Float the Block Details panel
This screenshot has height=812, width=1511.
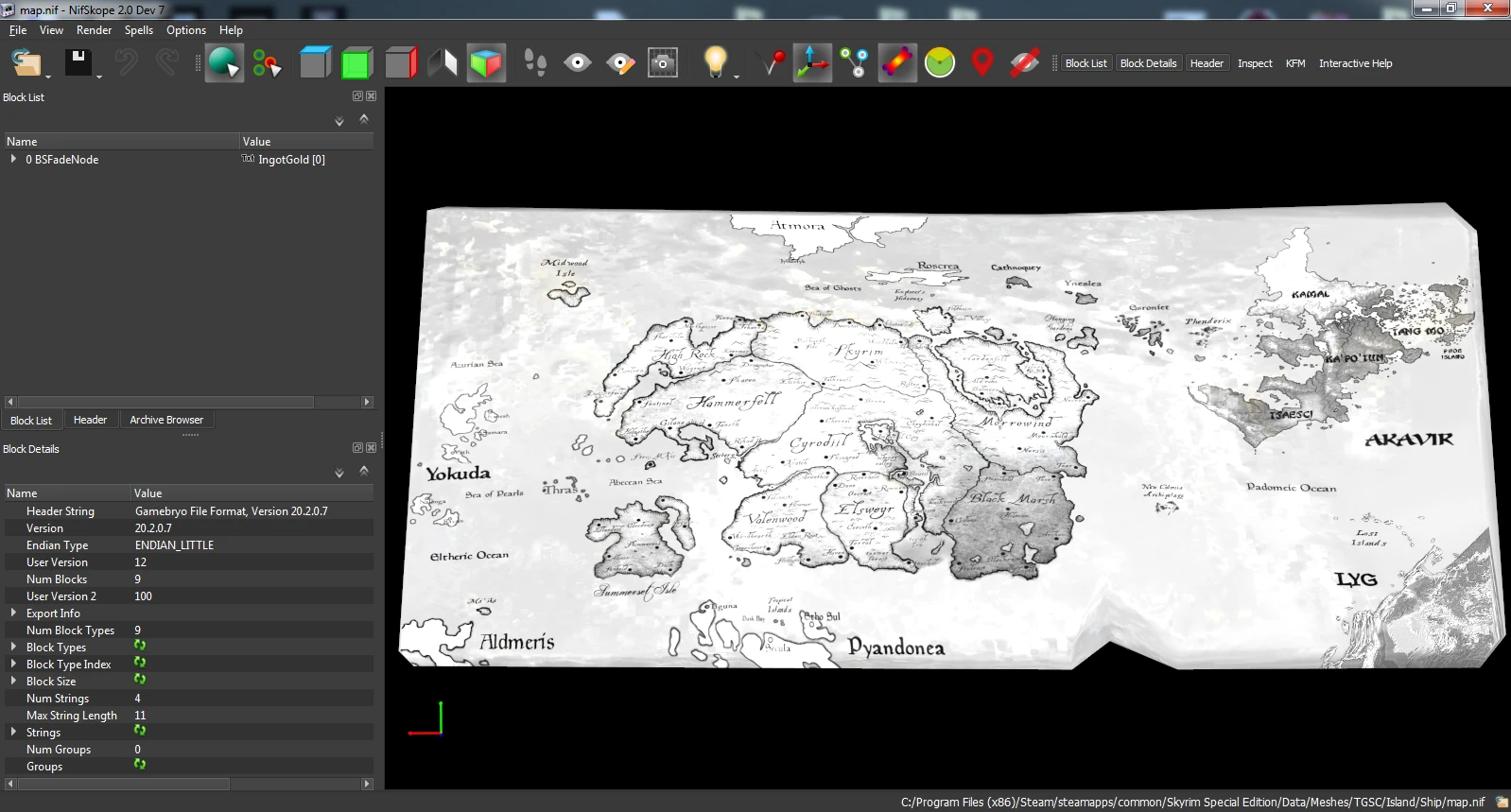tap(358, 448)
